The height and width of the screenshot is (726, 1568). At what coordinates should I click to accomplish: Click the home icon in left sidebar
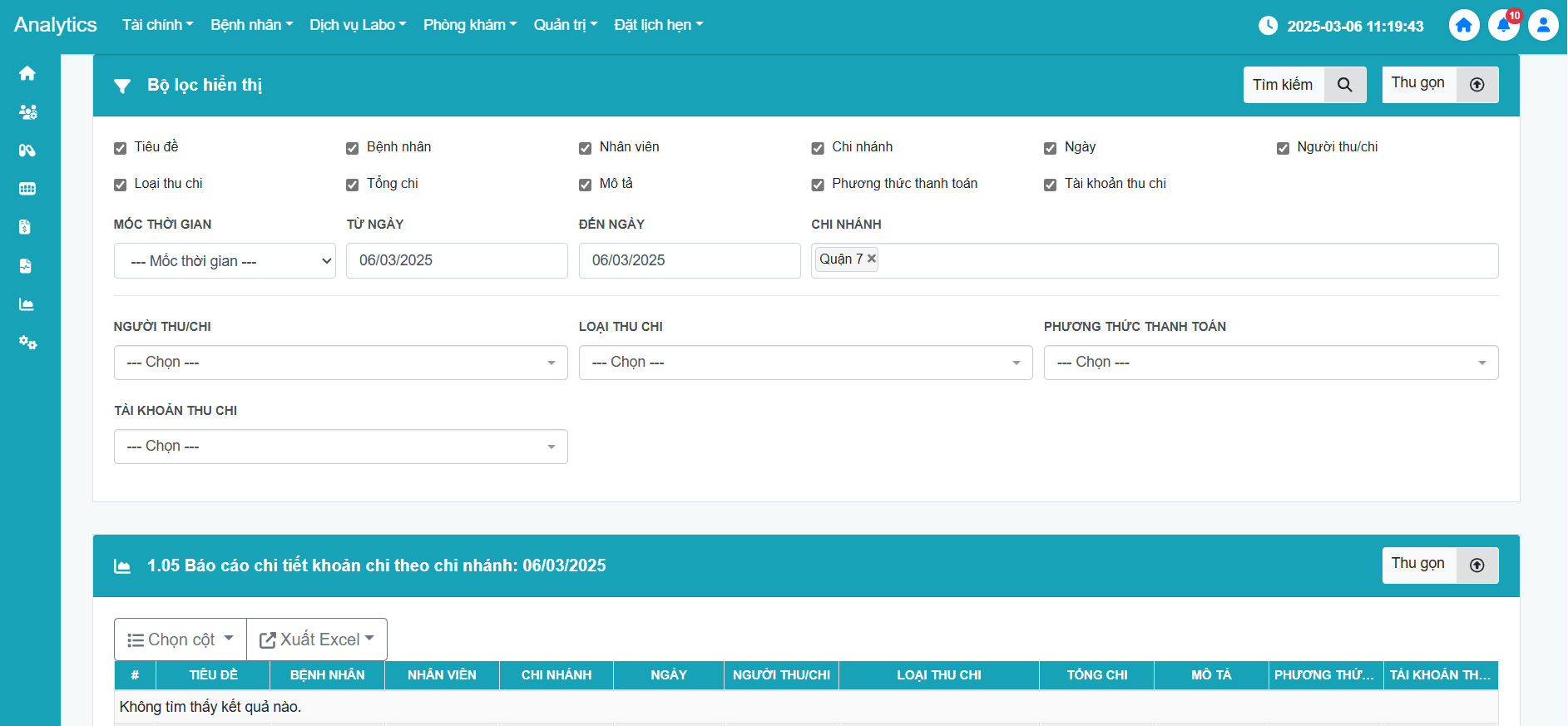pos(27,73)
